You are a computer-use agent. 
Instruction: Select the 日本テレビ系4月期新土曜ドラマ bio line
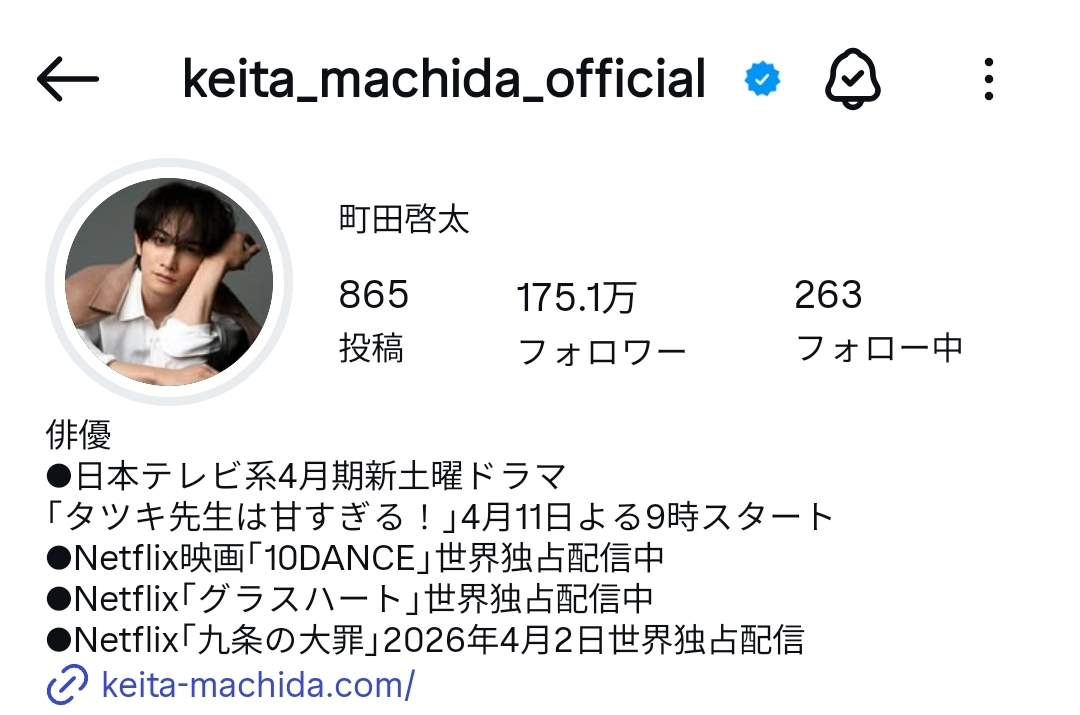(307, 476)
